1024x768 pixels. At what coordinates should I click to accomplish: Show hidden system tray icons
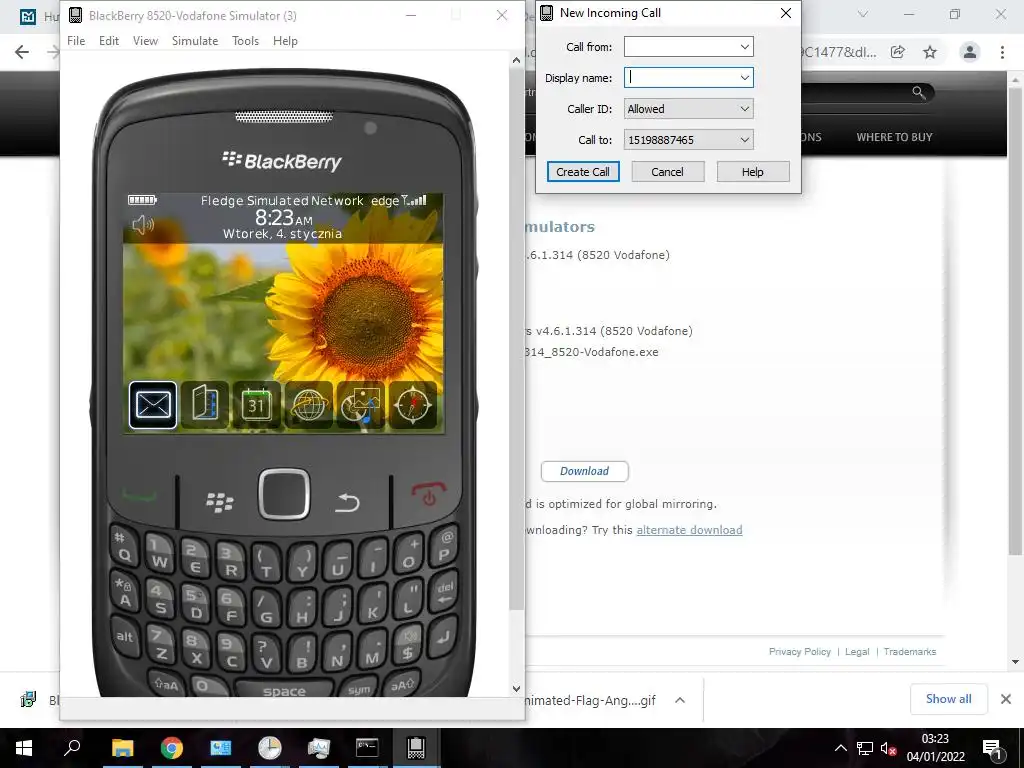[x=840, y=748]
